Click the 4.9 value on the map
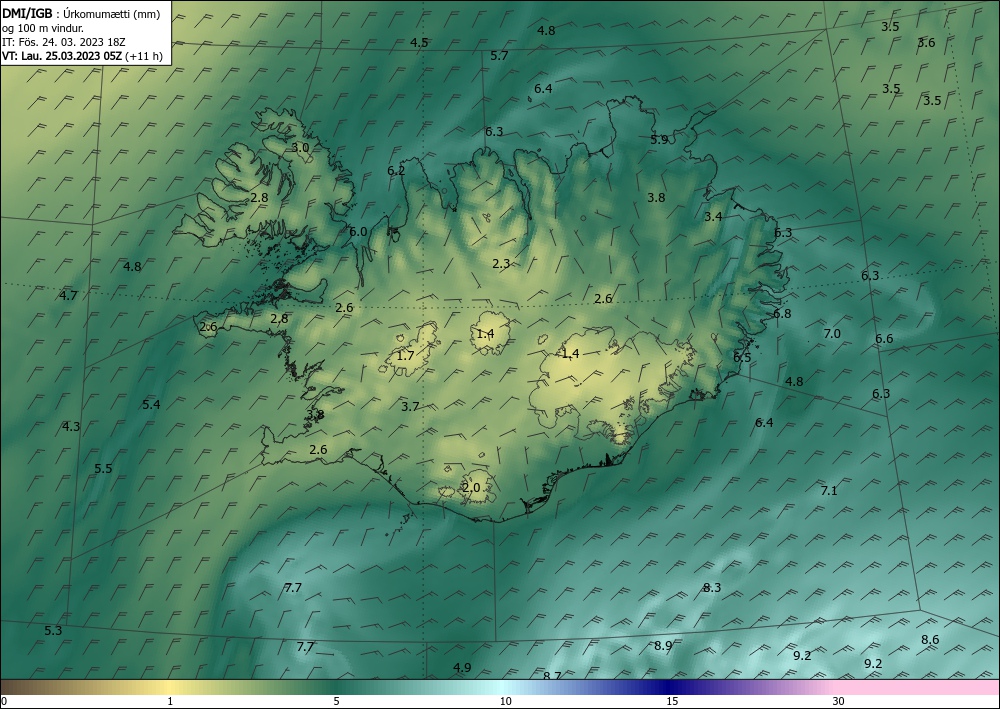 pyautogui.click(x=462, y=668)
